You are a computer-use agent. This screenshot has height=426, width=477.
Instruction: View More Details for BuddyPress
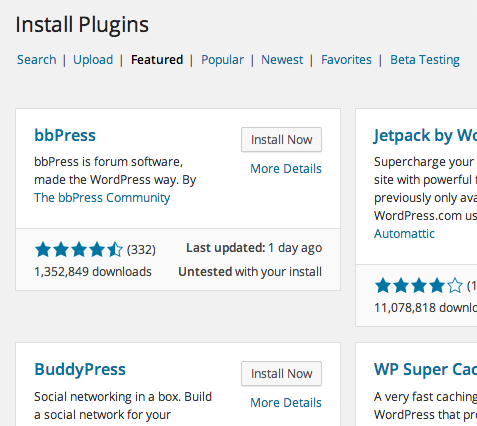[286, 403]
